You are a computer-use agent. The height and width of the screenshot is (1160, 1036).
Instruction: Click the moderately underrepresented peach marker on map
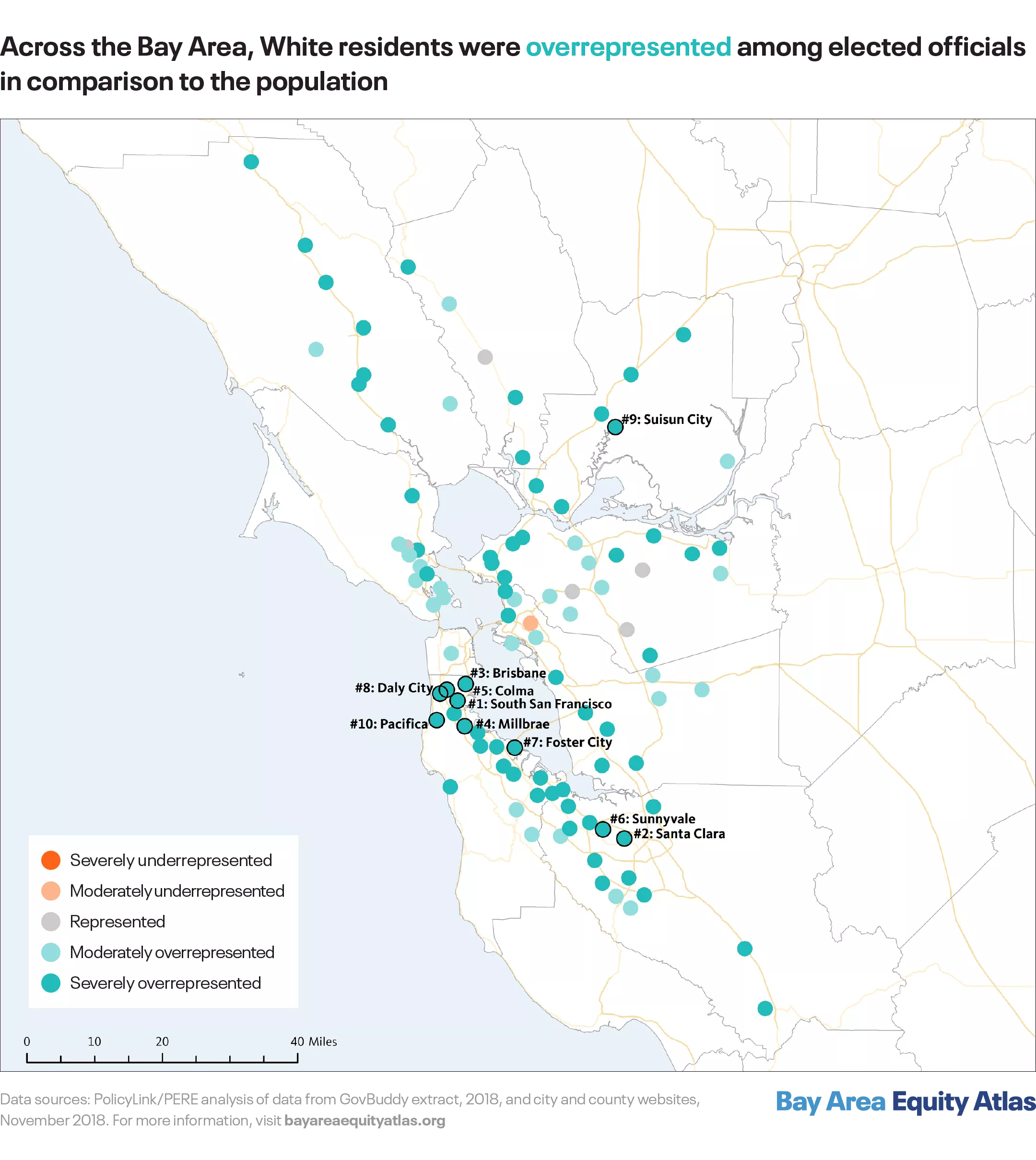pyautogui.click(x=530, y=623)
